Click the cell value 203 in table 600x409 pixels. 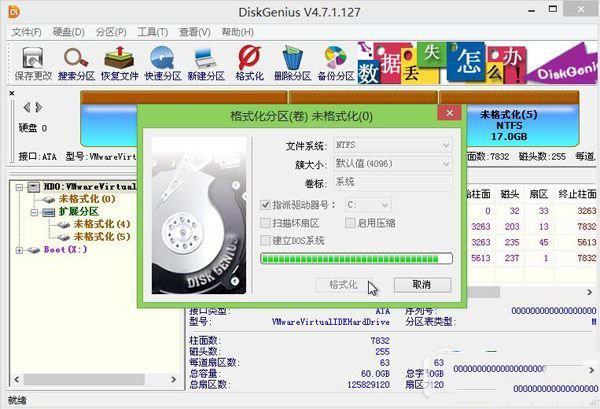coord(512,227)
